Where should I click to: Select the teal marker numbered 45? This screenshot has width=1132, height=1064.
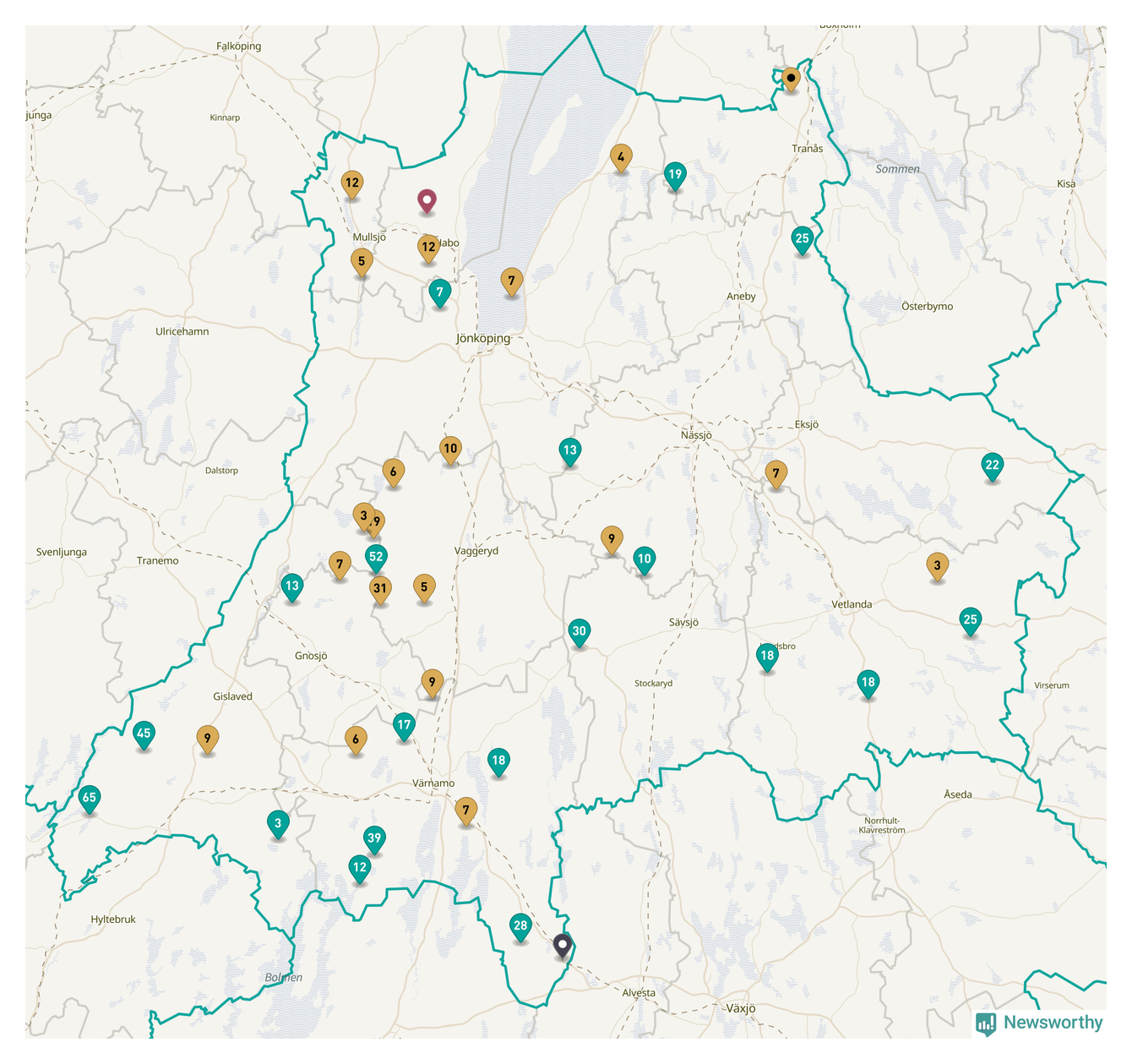tap(144, 734)
